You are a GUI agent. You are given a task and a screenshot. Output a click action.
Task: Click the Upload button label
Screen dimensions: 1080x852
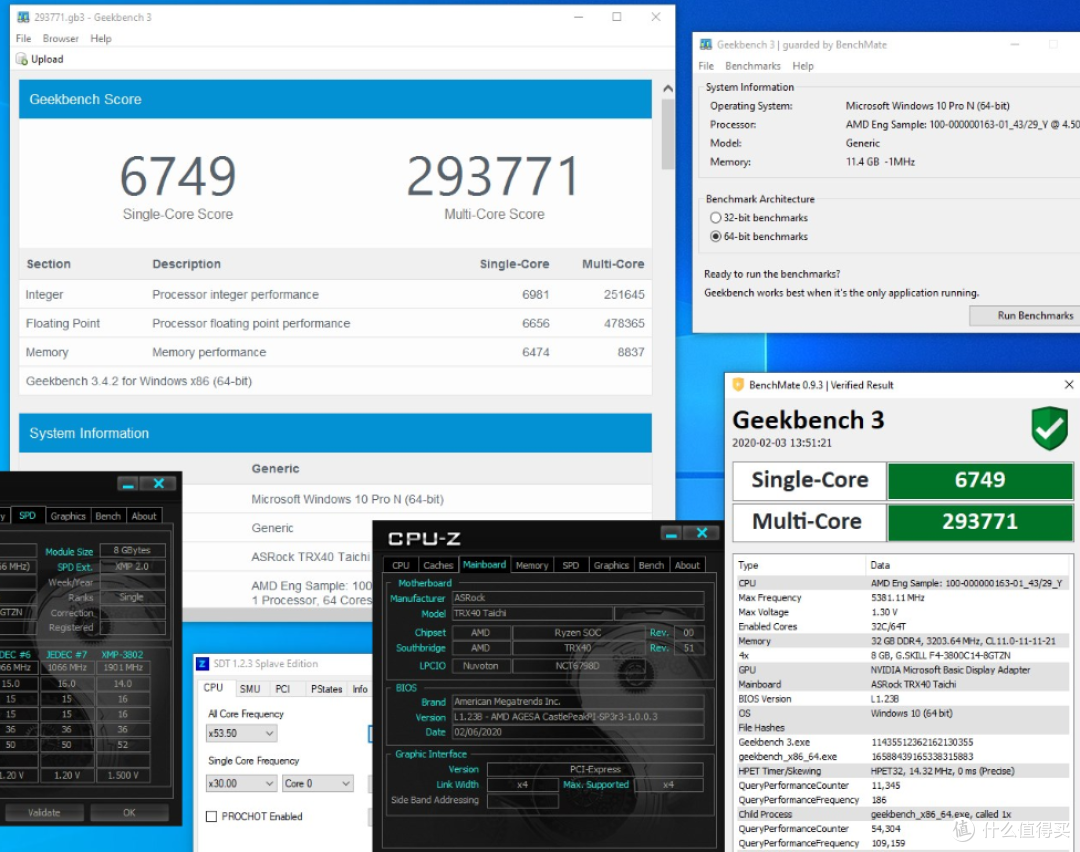[47, 59]
